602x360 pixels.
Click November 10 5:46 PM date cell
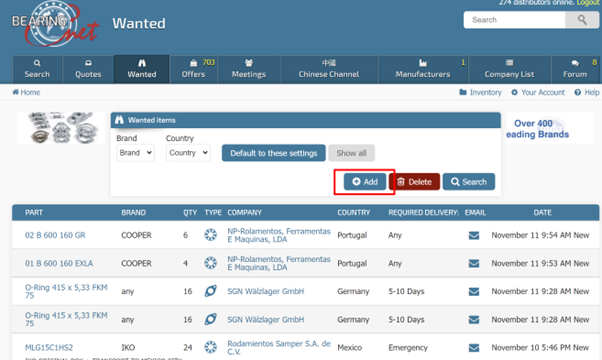click(x=540, y=348)
